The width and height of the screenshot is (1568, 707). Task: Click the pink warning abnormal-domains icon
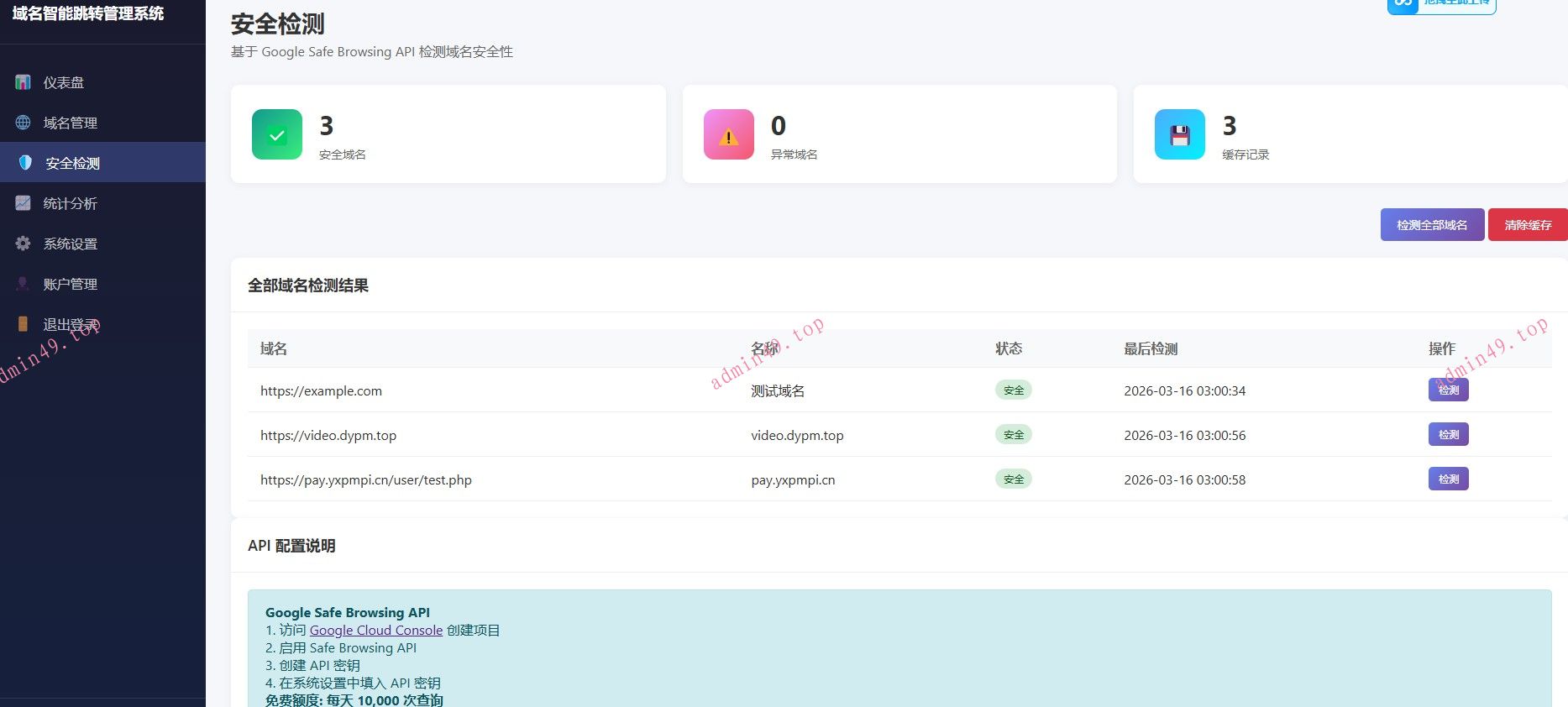click(x=728, y=134)
